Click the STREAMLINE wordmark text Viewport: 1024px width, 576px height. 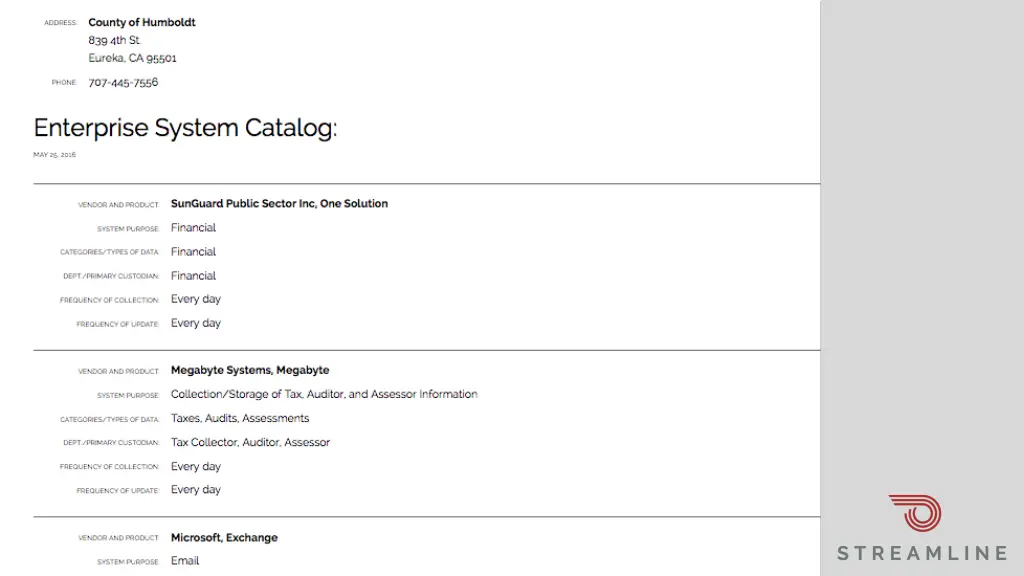click(x=922, y=553)
